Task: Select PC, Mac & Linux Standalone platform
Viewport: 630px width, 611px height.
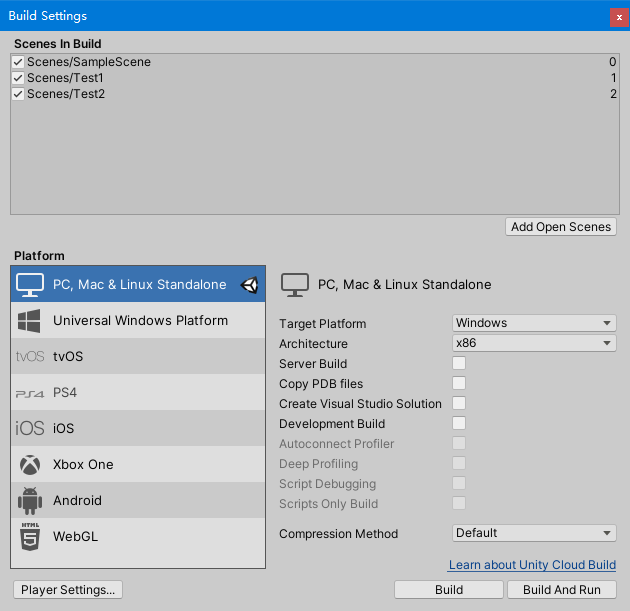Action: [x=138, y=284]
